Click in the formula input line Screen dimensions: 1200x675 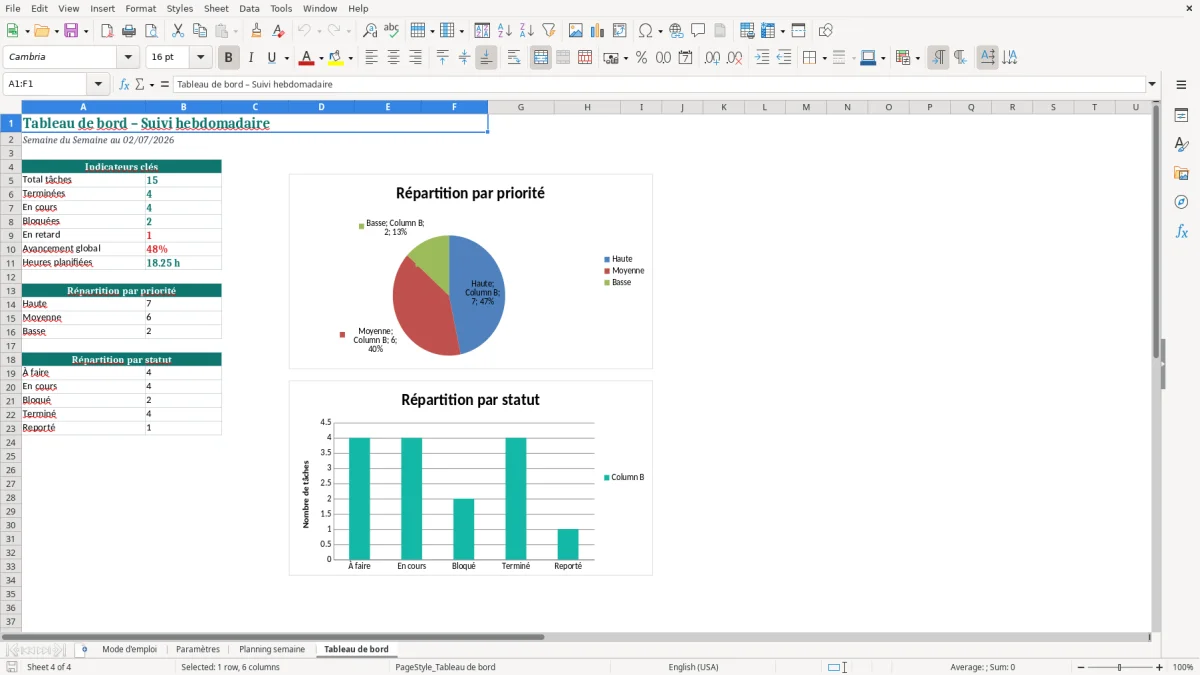tap(658, 85)
